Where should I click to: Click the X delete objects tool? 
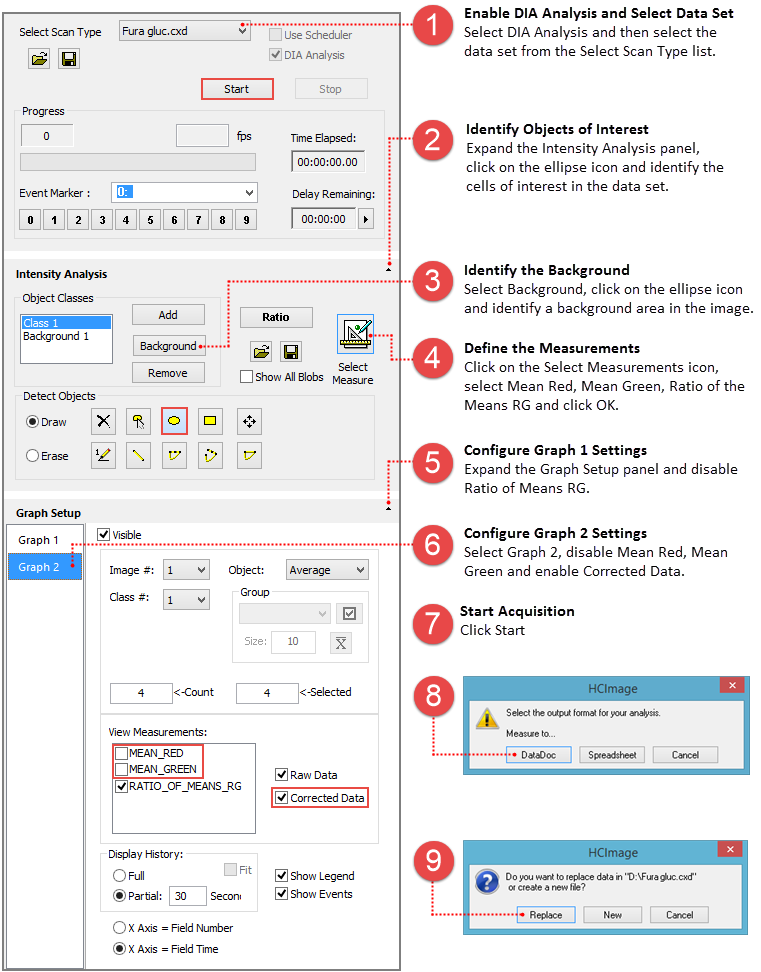pos(103,422)
